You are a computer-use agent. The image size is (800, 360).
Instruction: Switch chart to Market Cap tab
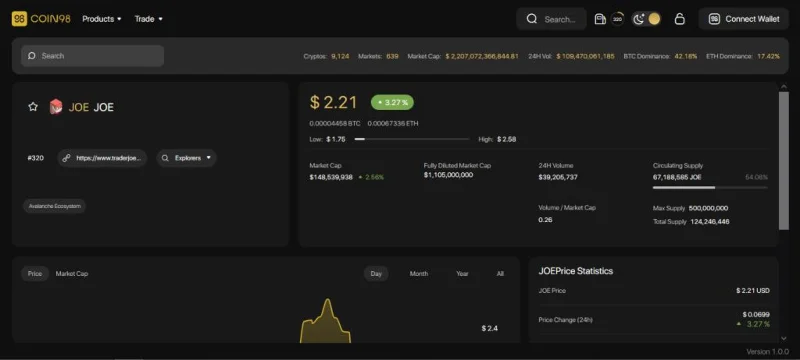72,274
